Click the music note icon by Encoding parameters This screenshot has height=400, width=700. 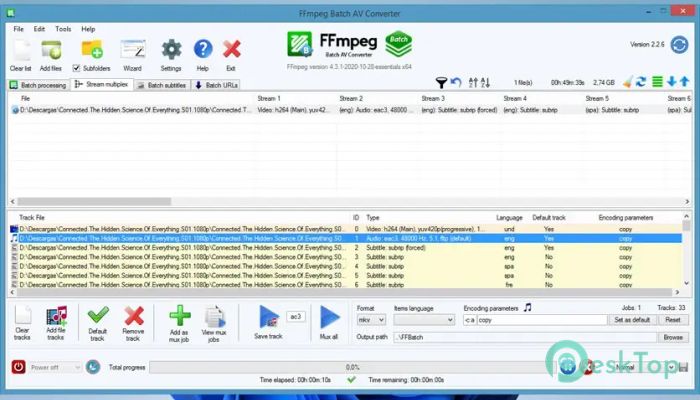click(x=528, y=308)
